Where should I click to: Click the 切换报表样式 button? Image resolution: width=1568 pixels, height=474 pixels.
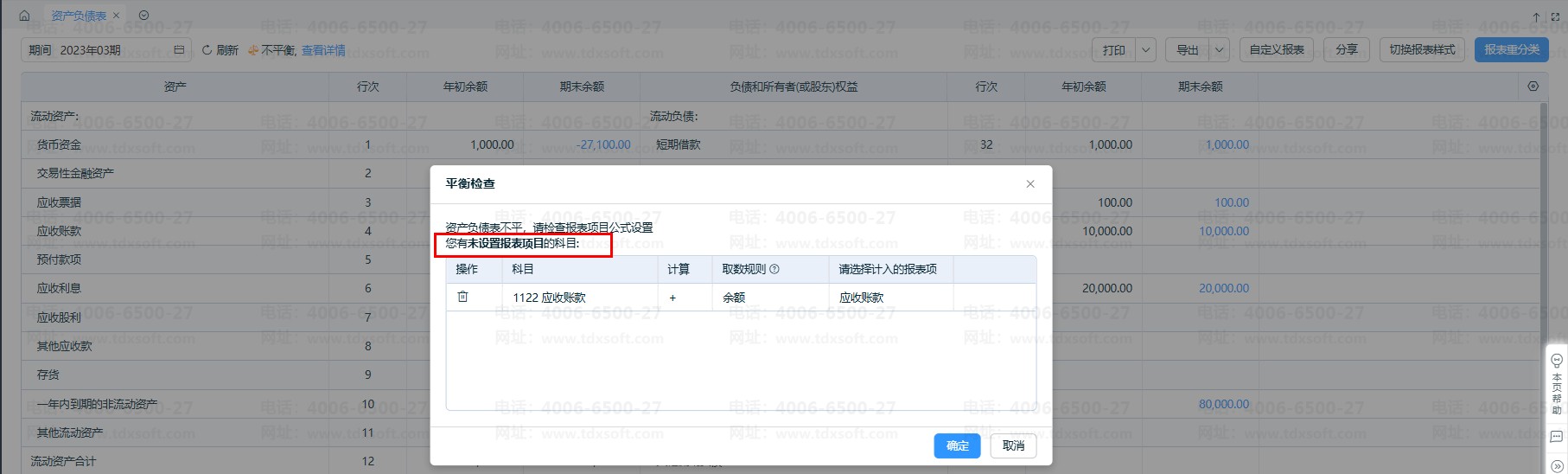pos(1422,50)
